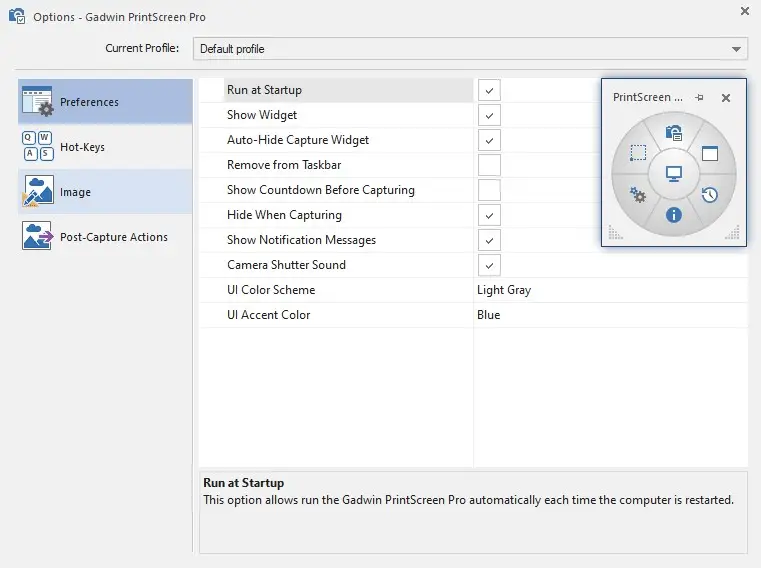Screen dimensions: 761x568
Task: Select the Camera Shutter Sound label
Action: [286, 265]
